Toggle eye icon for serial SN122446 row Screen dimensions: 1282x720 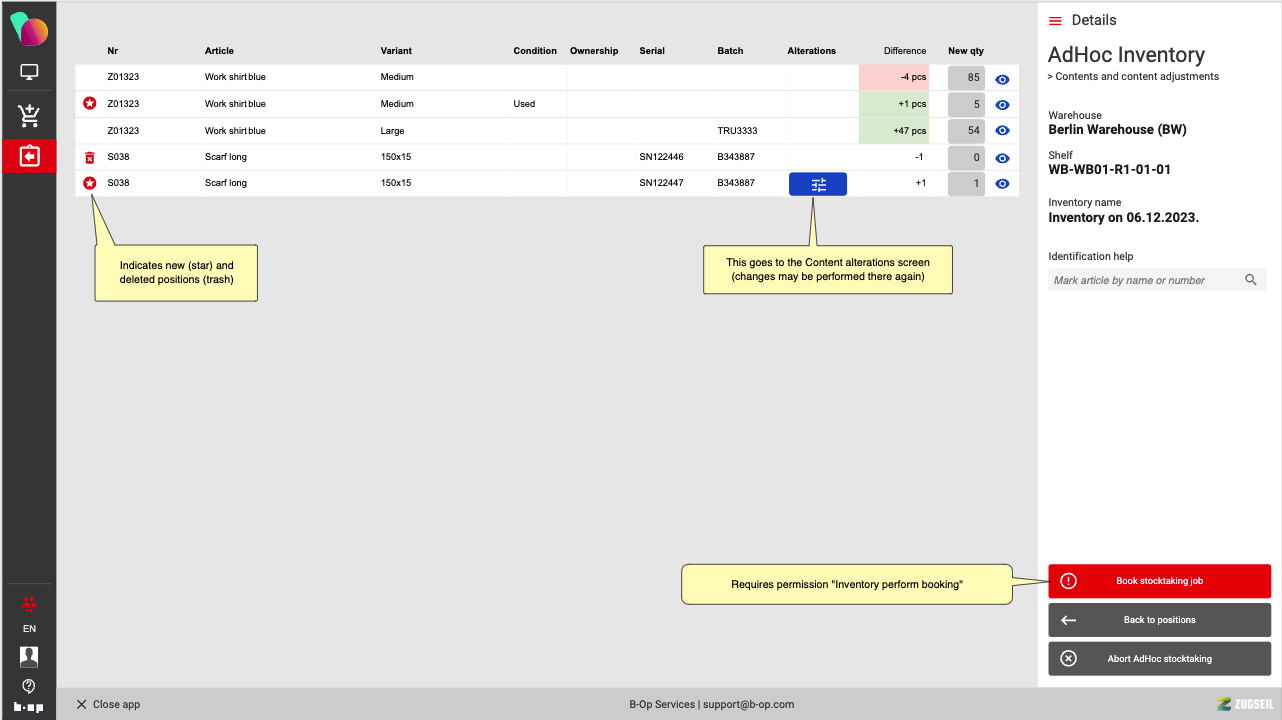[1002, 158]
